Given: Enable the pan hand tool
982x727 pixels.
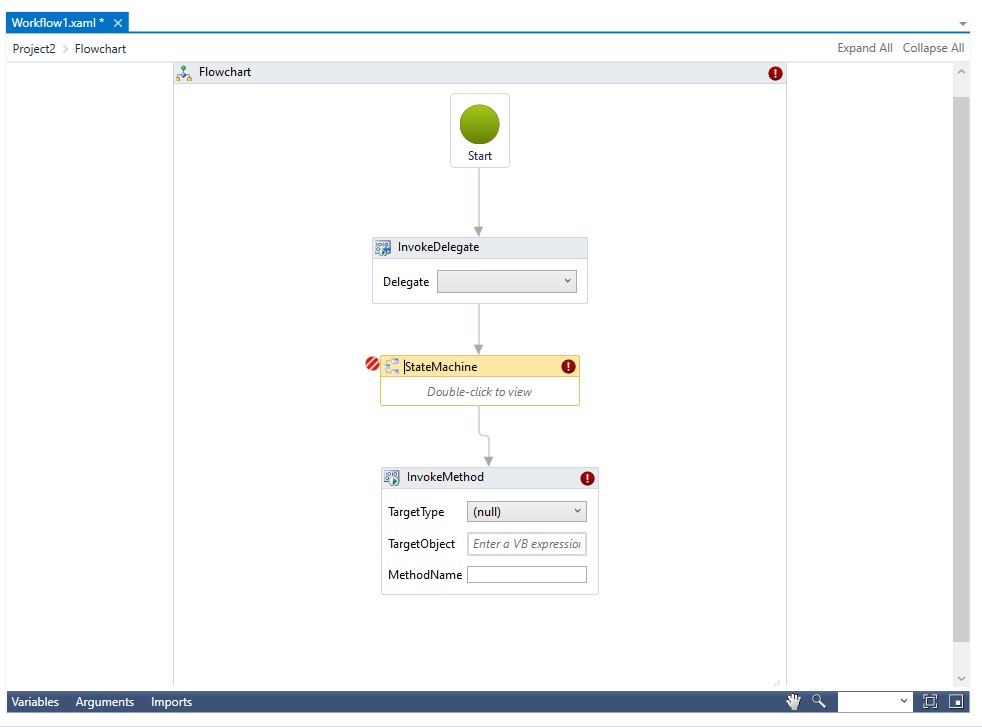Looking at the screenshot, I should [793, 702].
